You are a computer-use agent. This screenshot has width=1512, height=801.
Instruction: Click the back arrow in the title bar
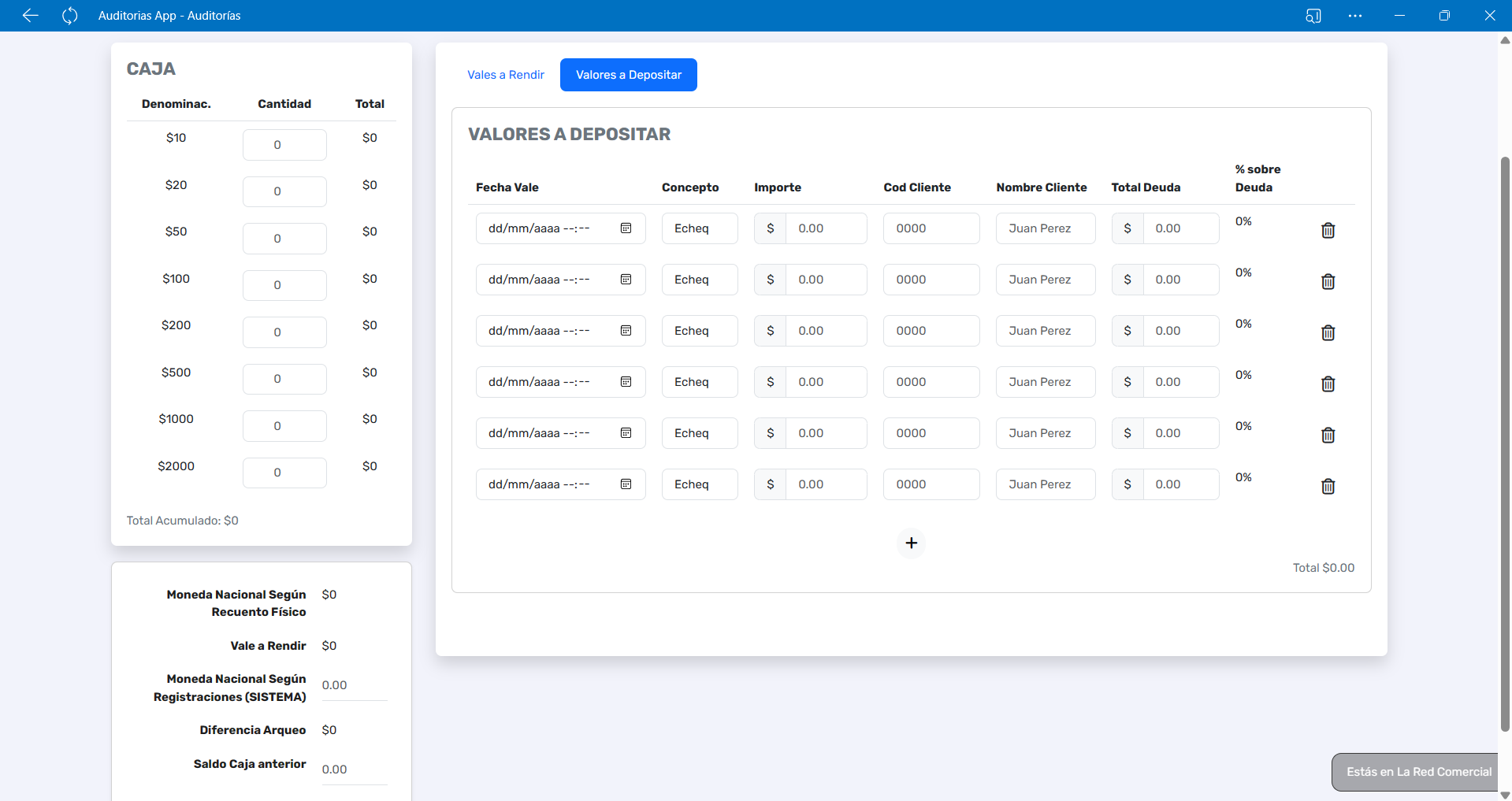pos(30,16)
